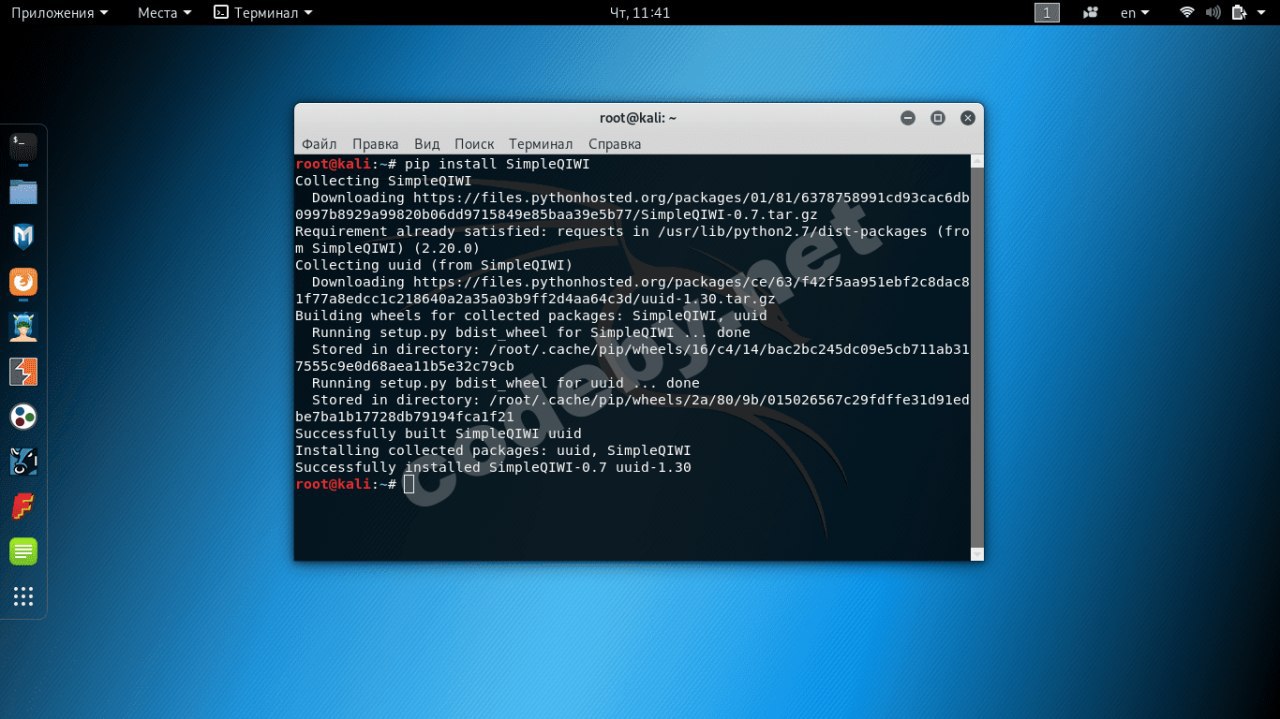The width and height of the screenshot is (1280, 719).
Task: Click 'Successfully built SimpleQIWI uuid' line
Action: 438,434
